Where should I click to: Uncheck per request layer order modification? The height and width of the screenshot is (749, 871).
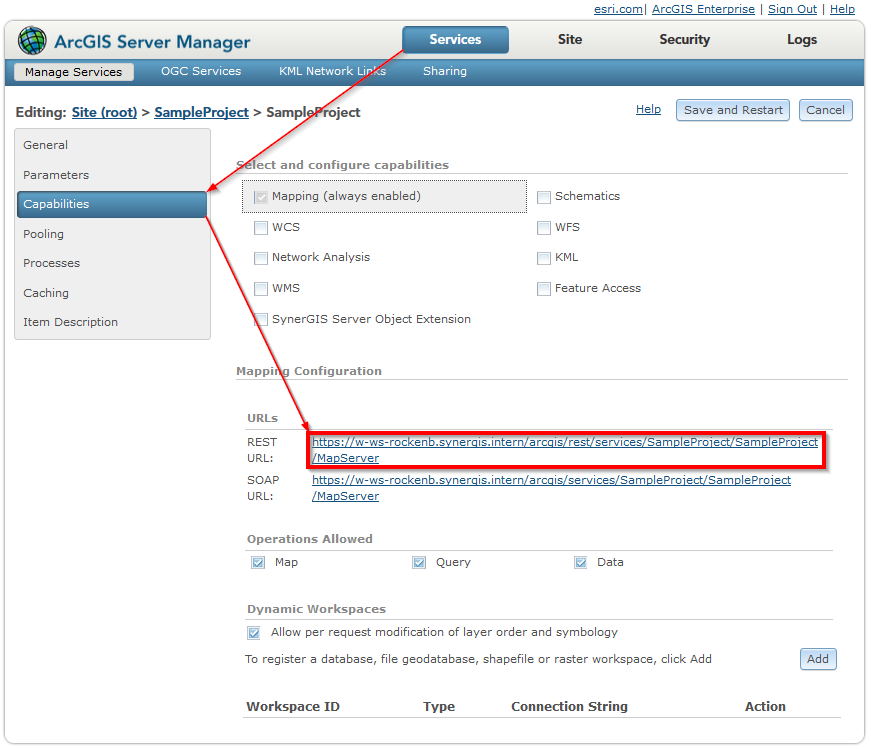click(x=254, y=632)
